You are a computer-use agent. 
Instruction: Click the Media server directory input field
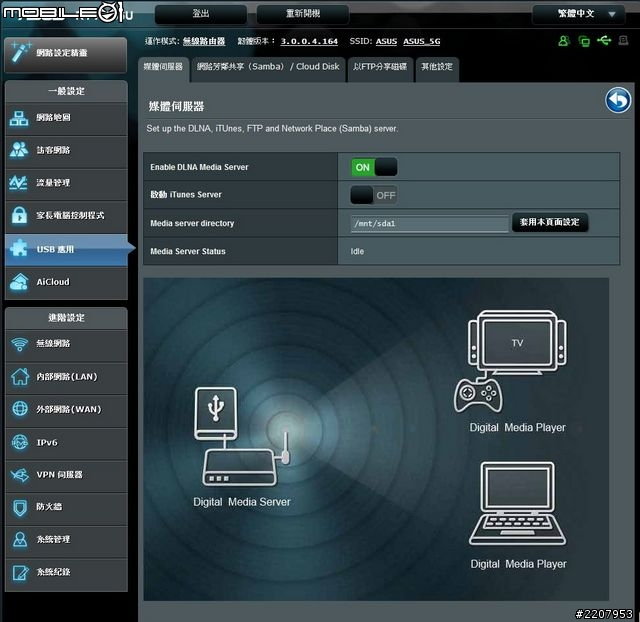[x=428, y=224]
